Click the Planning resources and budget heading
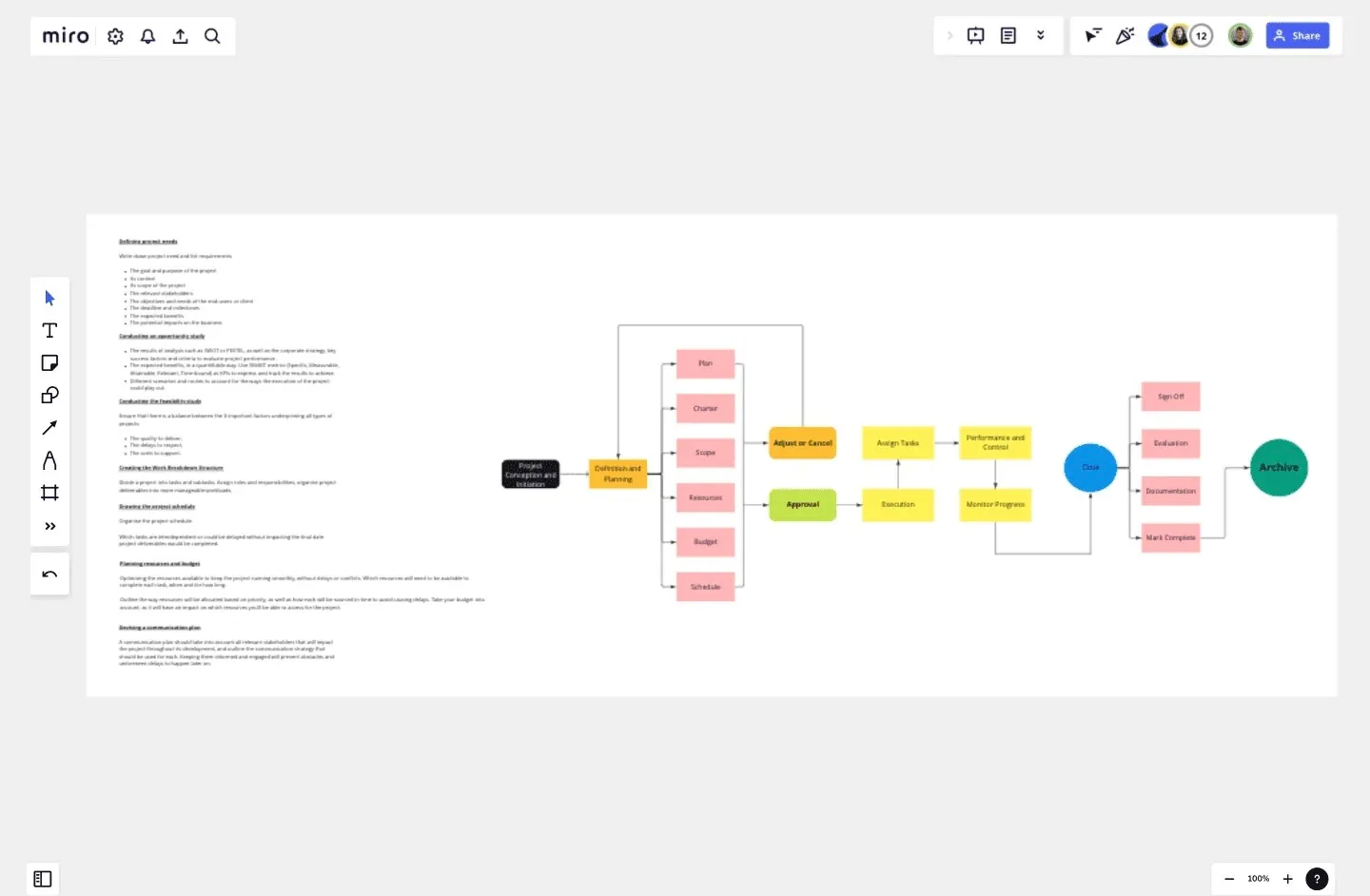Viewport: 1370px width, 896px height. coord(160,564)
